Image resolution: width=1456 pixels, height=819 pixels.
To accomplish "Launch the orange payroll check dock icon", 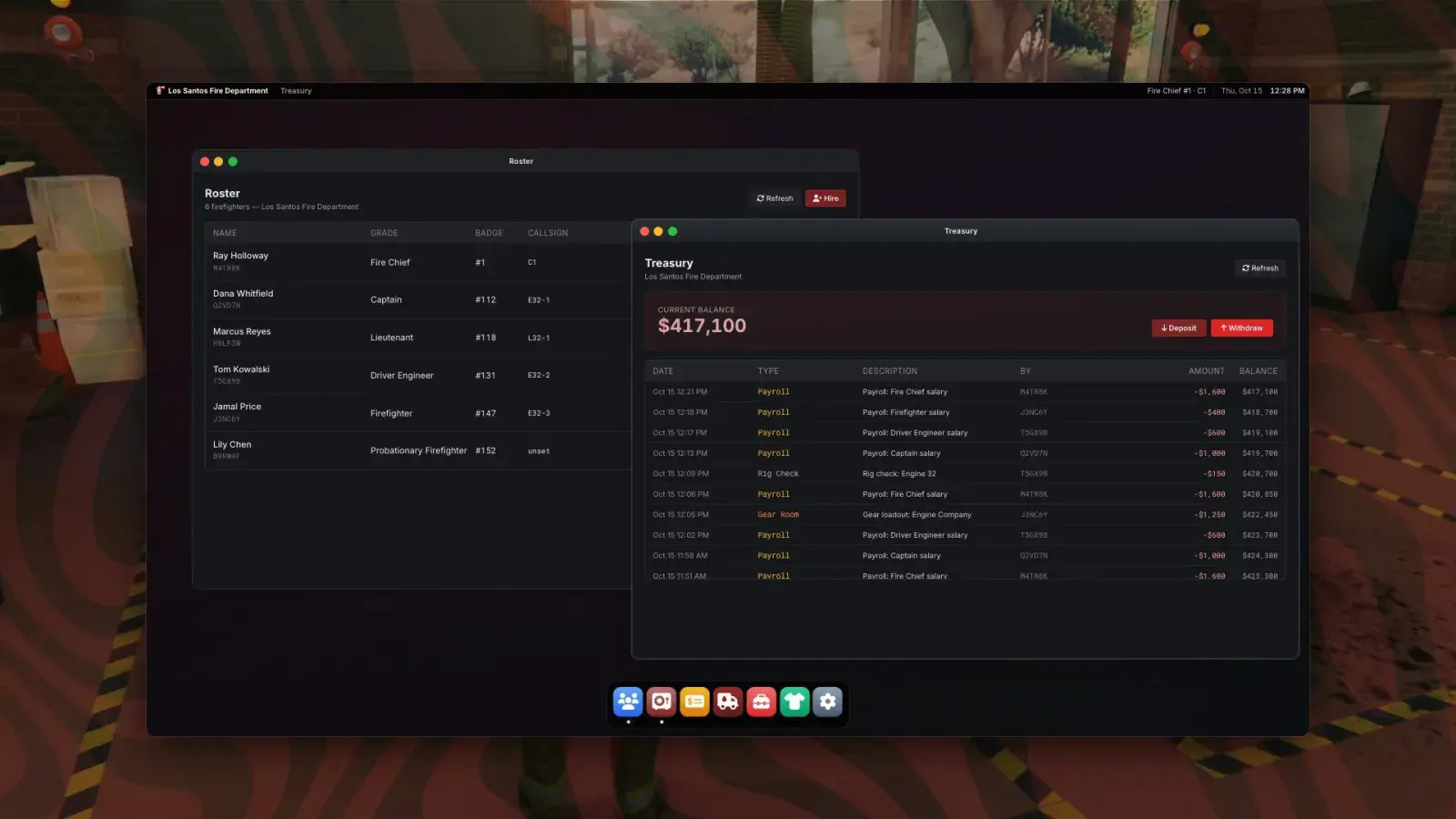I will point(694,702).
